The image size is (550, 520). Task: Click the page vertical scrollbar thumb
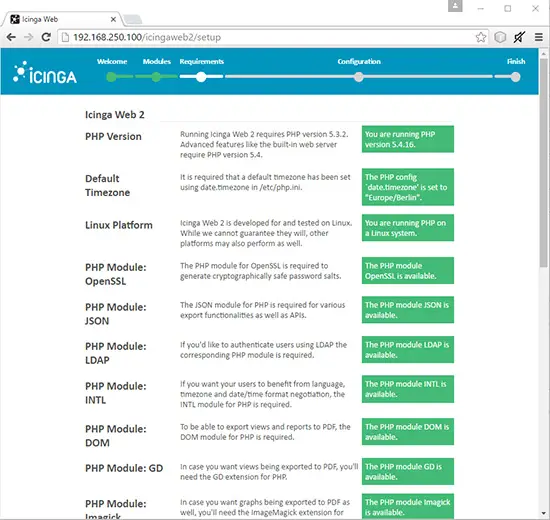click(543, 163)
